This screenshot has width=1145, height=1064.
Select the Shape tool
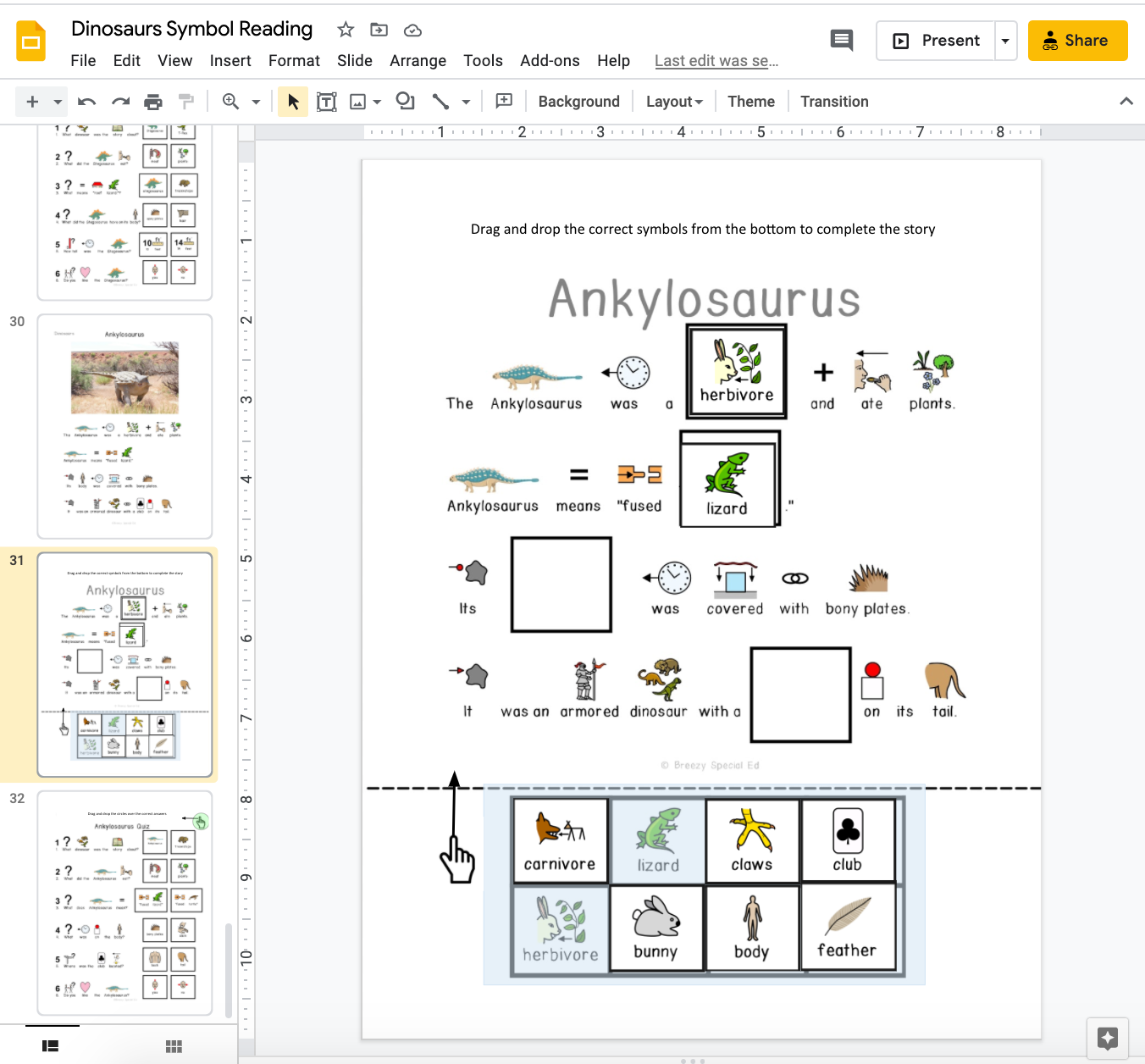click(x=406, y=102)
